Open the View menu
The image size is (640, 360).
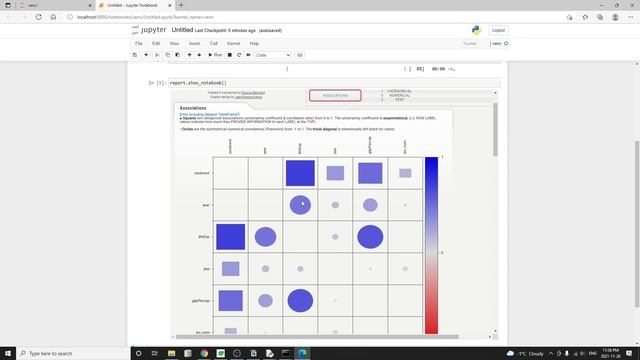(x=174, y=43)
